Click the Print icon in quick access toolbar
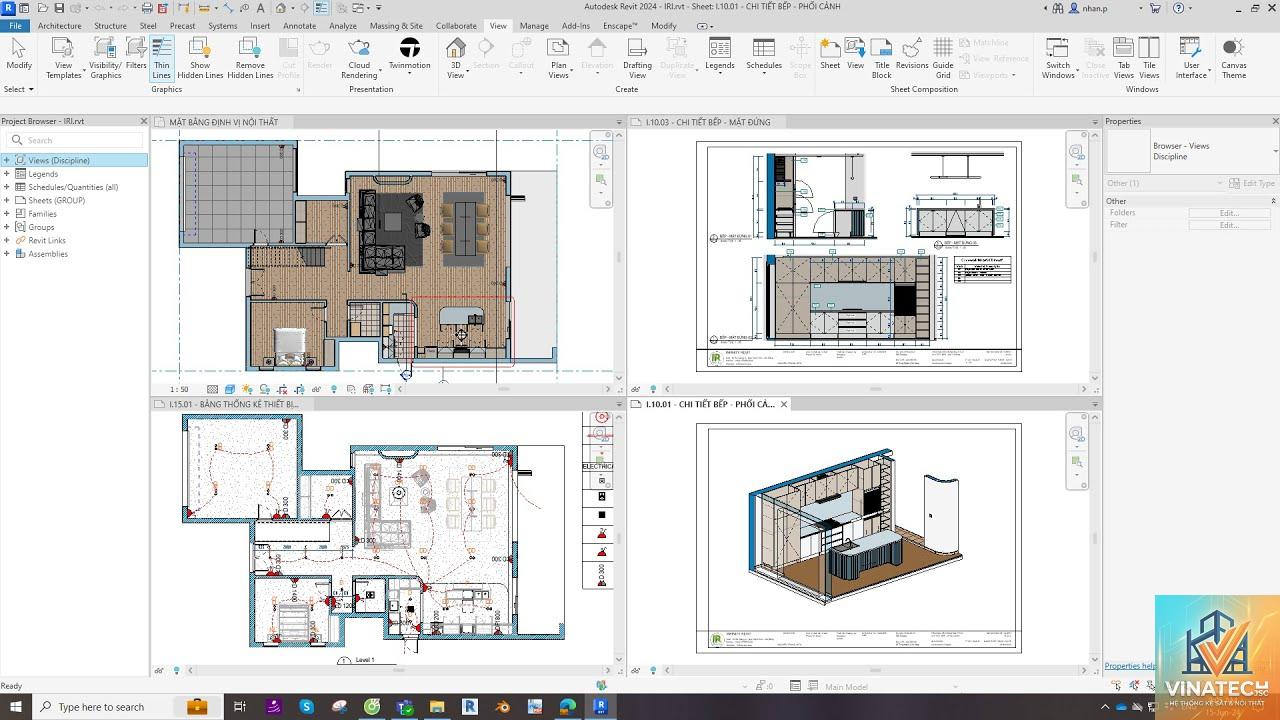 [x=147, y=8]
